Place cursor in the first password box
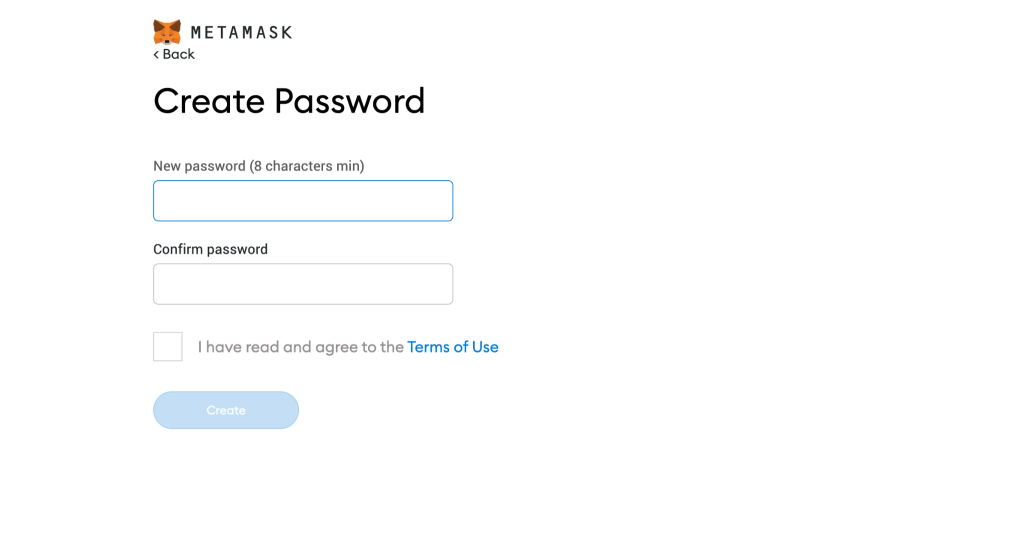 pyautogui.click(x=303, y=201)
